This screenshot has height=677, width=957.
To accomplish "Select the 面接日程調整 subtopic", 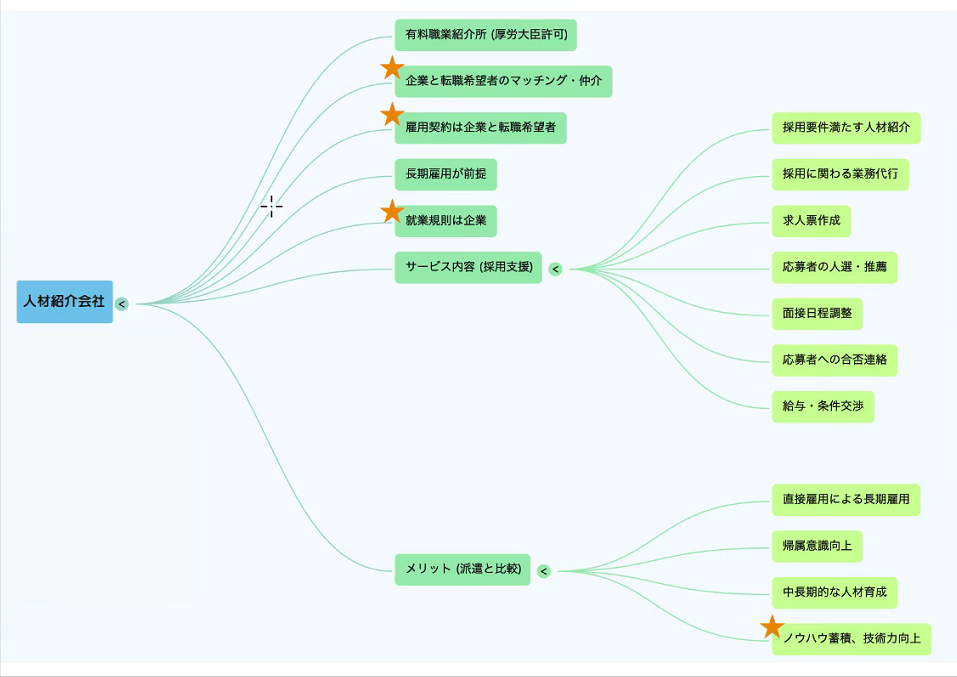I will (817, 313).
